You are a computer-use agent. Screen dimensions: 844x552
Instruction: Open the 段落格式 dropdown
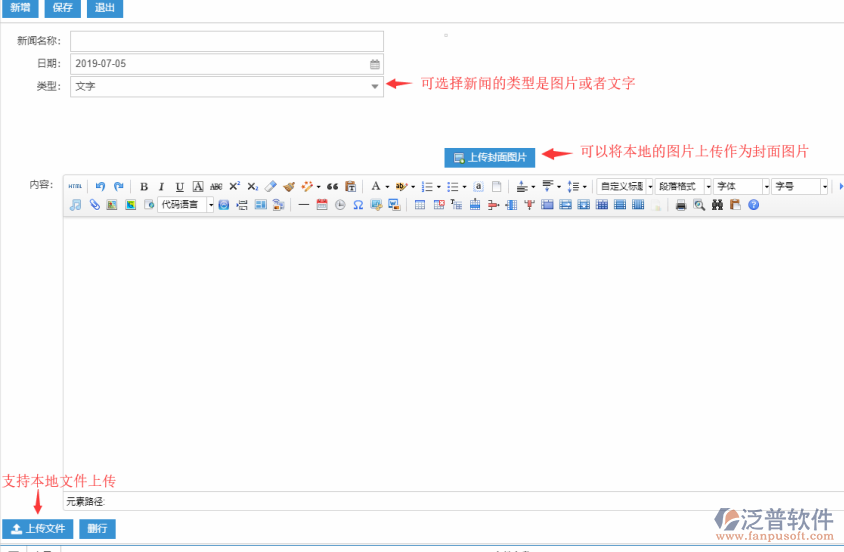click(683, 186)
